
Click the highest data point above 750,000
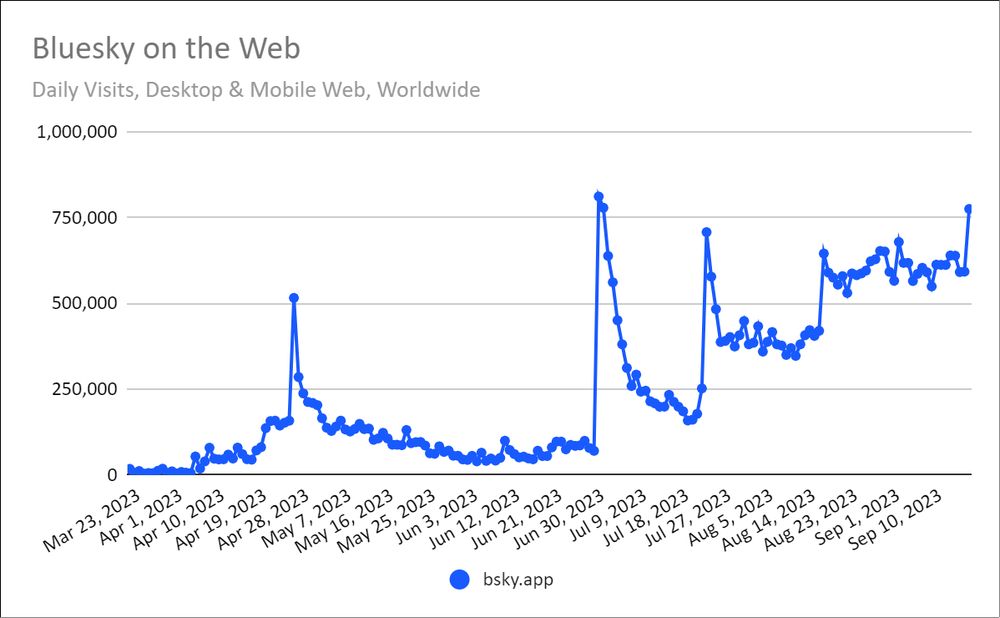[x=598, y=196]
